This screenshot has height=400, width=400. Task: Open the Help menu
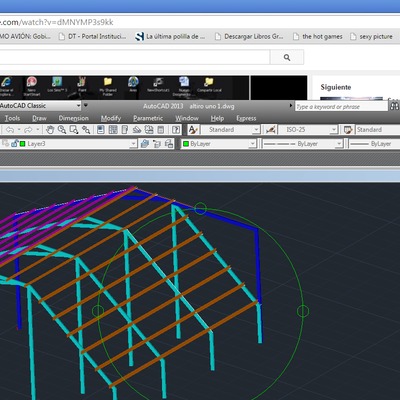[217, 118]
